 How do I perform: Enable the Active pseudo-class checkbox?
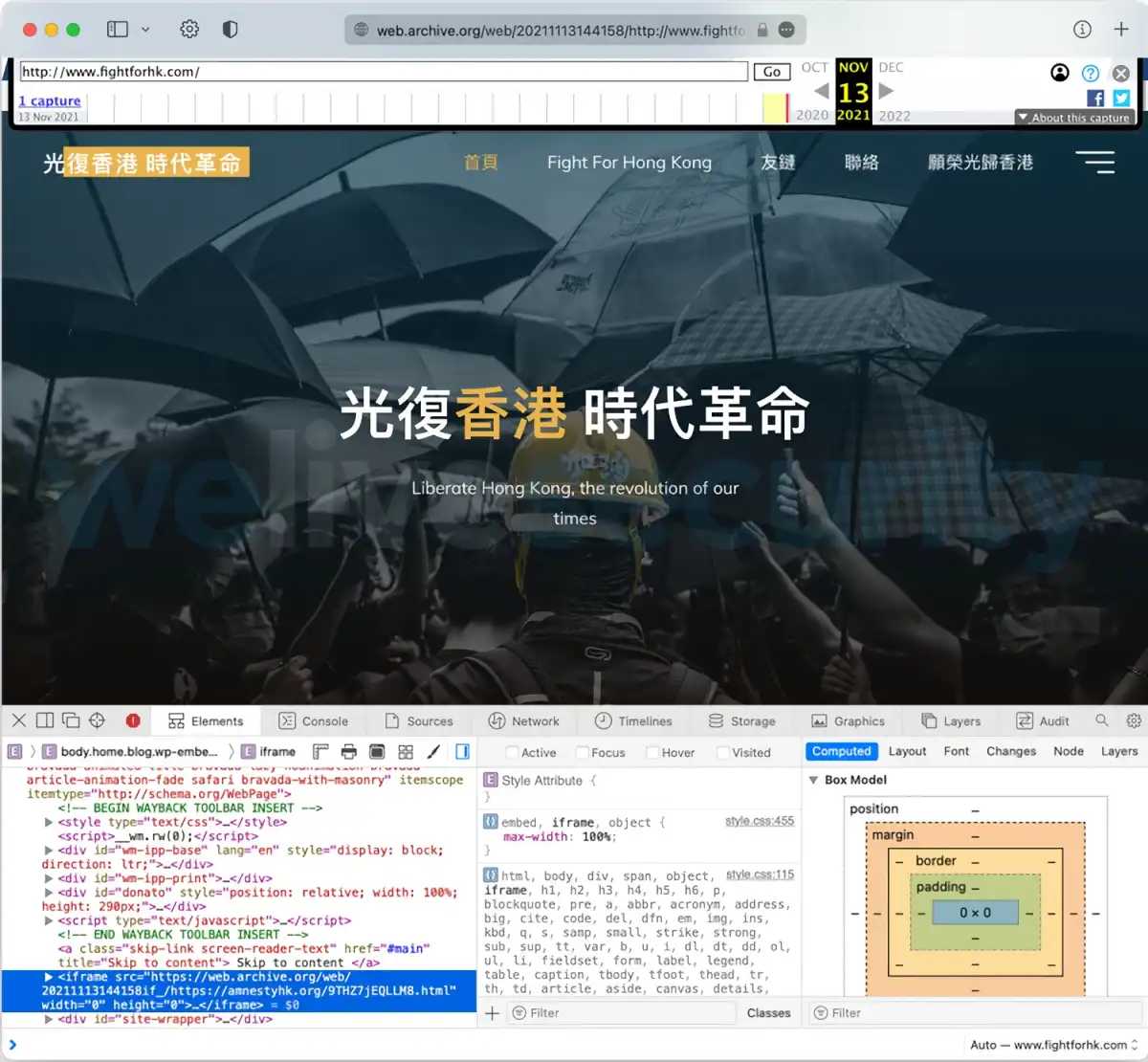pyautogui.click(x=512, y=752)
